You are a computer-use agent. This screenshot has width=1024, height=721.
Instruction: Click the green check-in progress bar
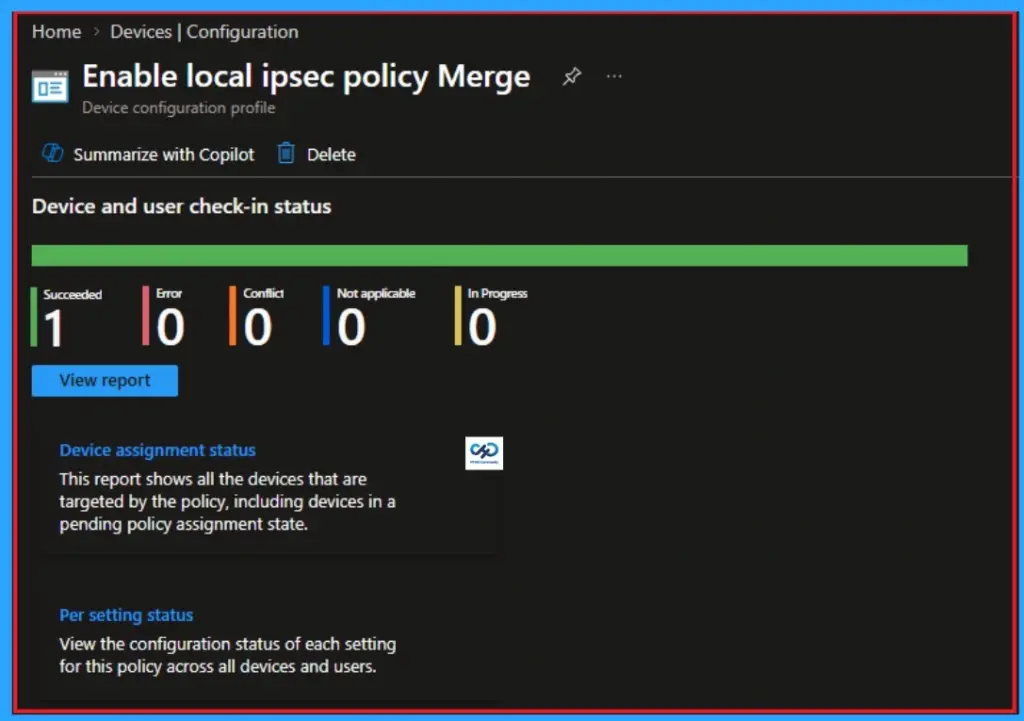[x=500, y=254]
